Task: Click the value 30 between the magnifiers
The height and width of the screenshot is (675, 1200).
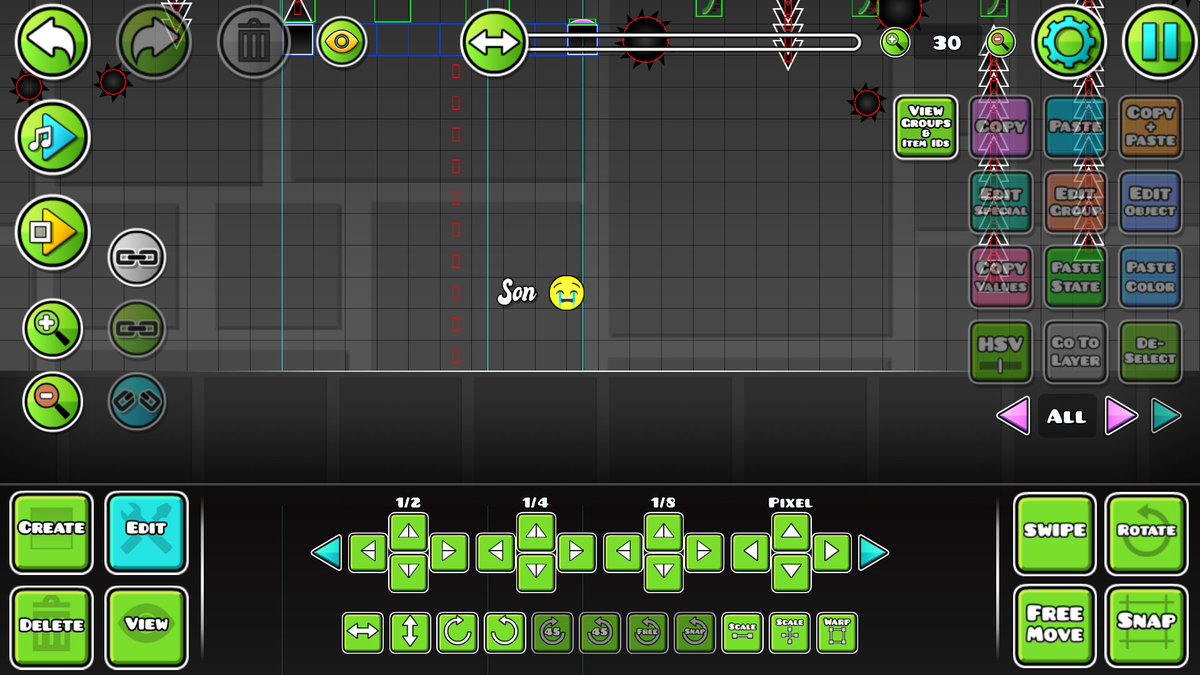Action: tap(946, 42)
